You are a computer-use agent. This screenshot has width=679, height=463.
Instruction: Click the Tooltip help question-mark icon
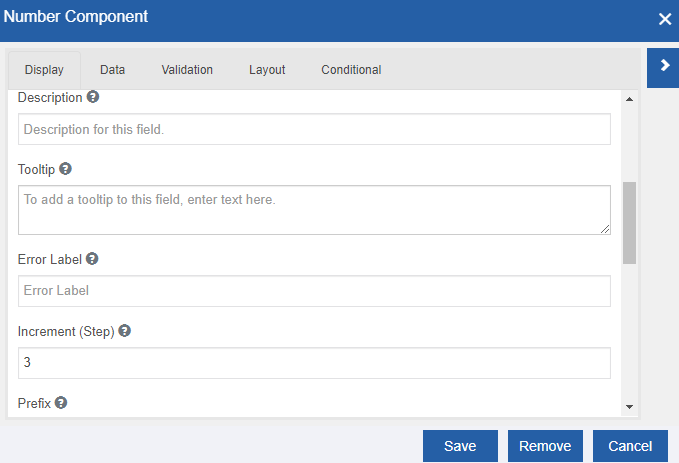tap(65, 168)
